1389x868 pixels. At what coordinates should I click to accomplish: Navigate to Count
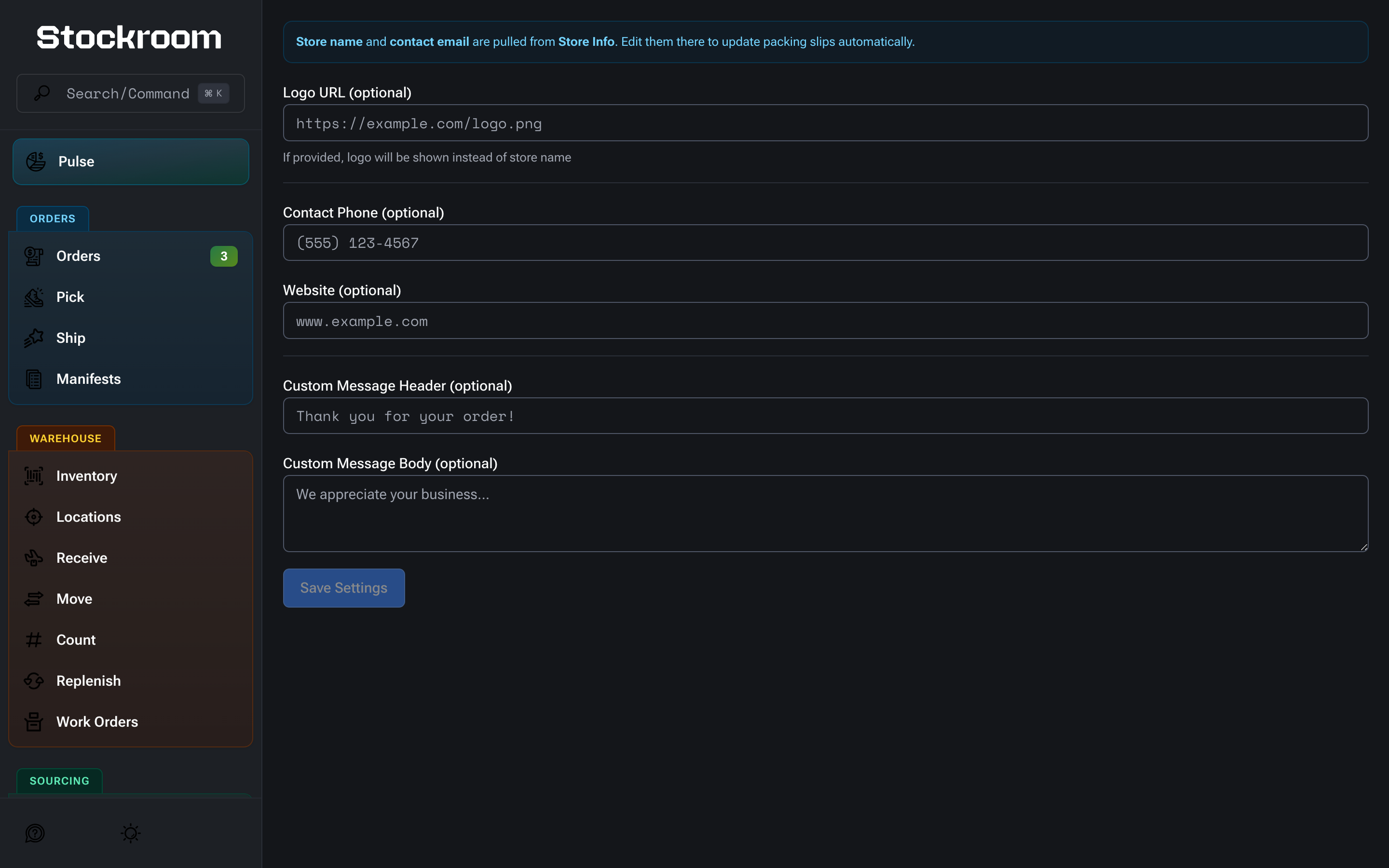(131, 639)
